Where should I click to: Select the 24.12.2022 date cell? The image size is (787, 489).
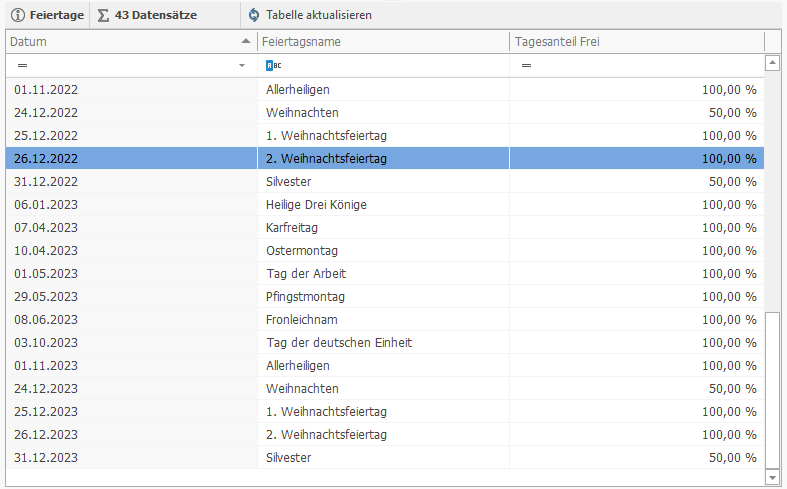pos(132,112)
